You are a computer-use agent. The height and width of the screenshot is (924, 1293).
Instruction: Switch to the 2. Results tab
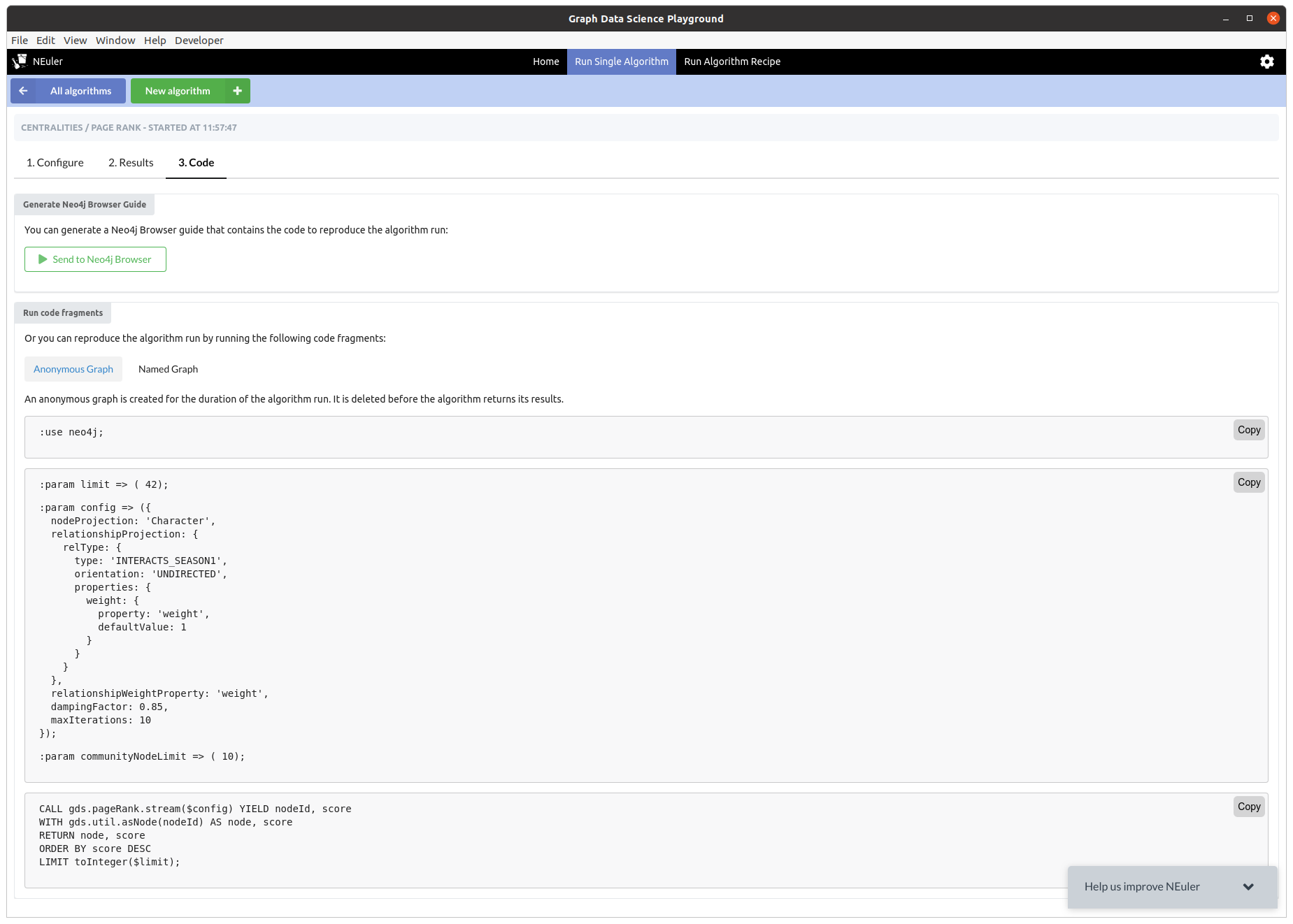tap(131, 163)
